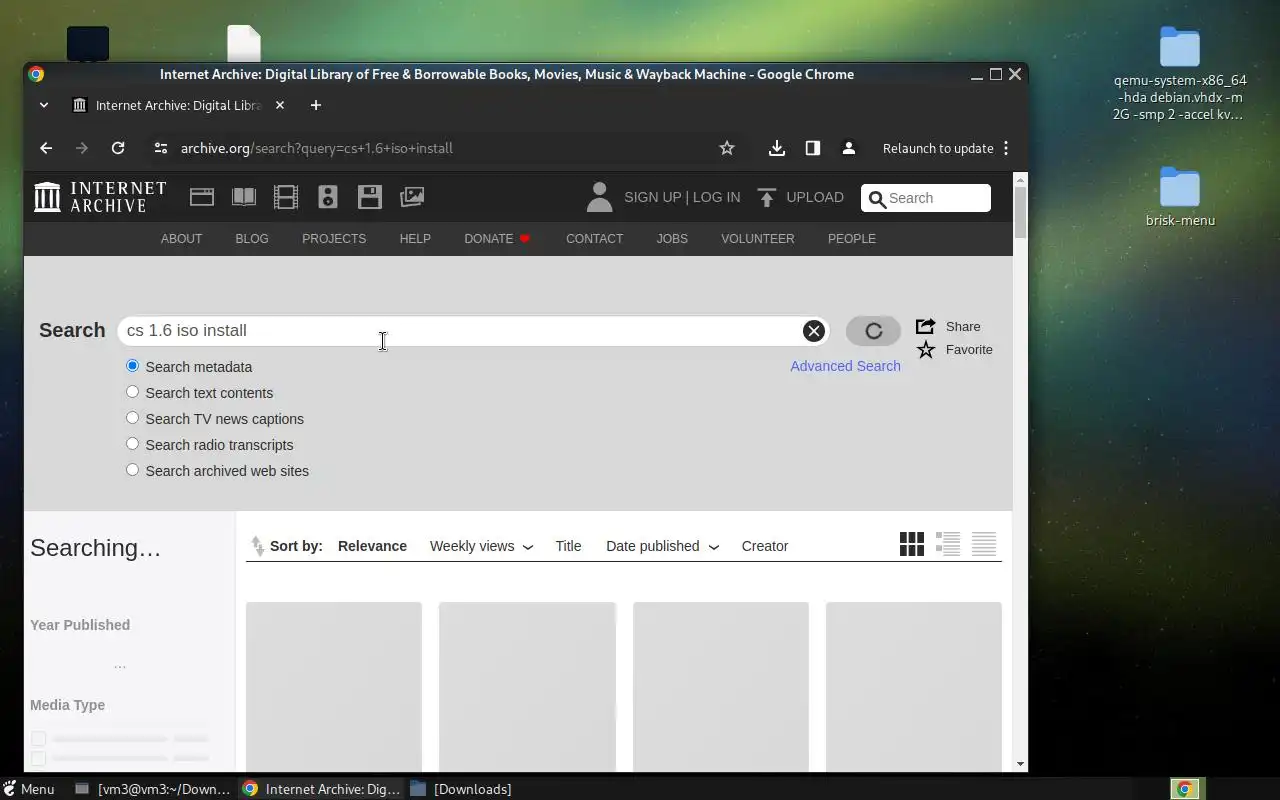Select the Internet Archive browser tab
The image size is (1280, 800).
pyautogui.click(x=178, y=105)
